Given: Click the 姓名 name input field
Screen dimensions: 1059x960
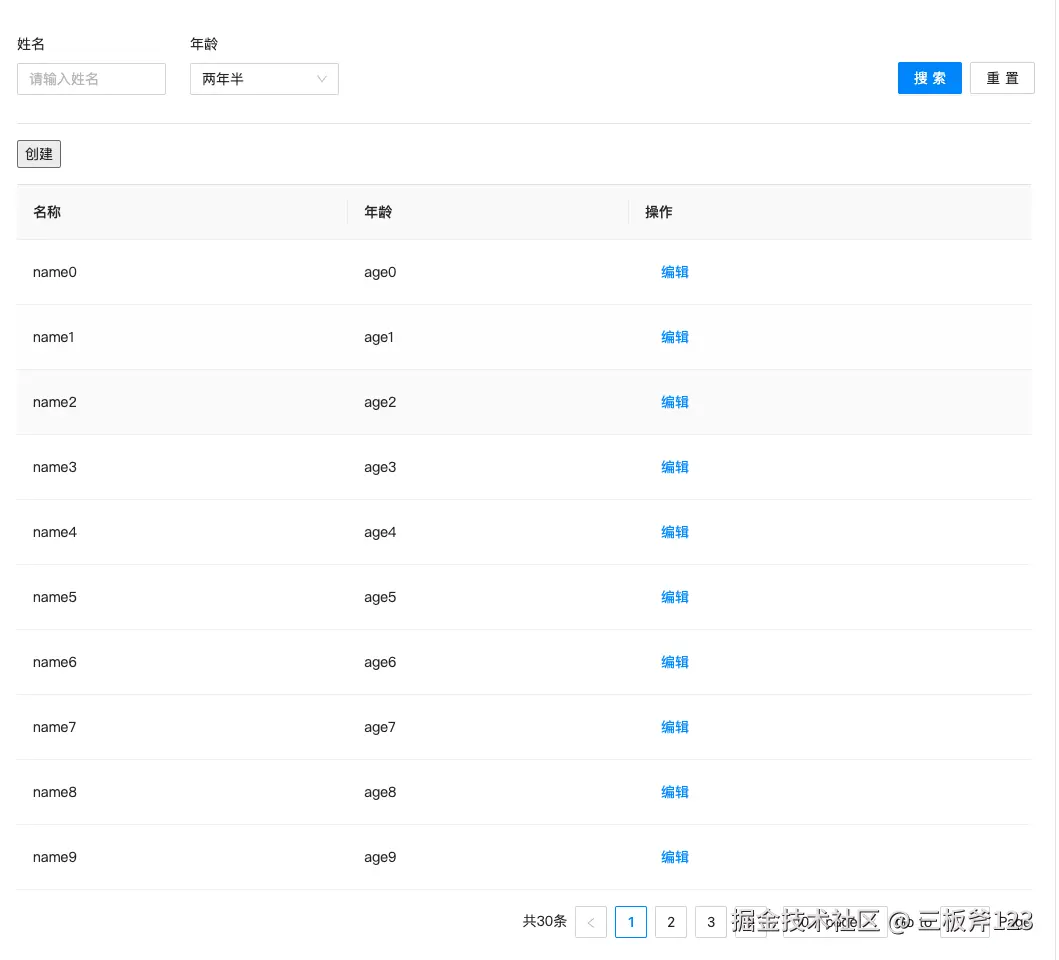Looking at the screenshot, I should (91, 79).
